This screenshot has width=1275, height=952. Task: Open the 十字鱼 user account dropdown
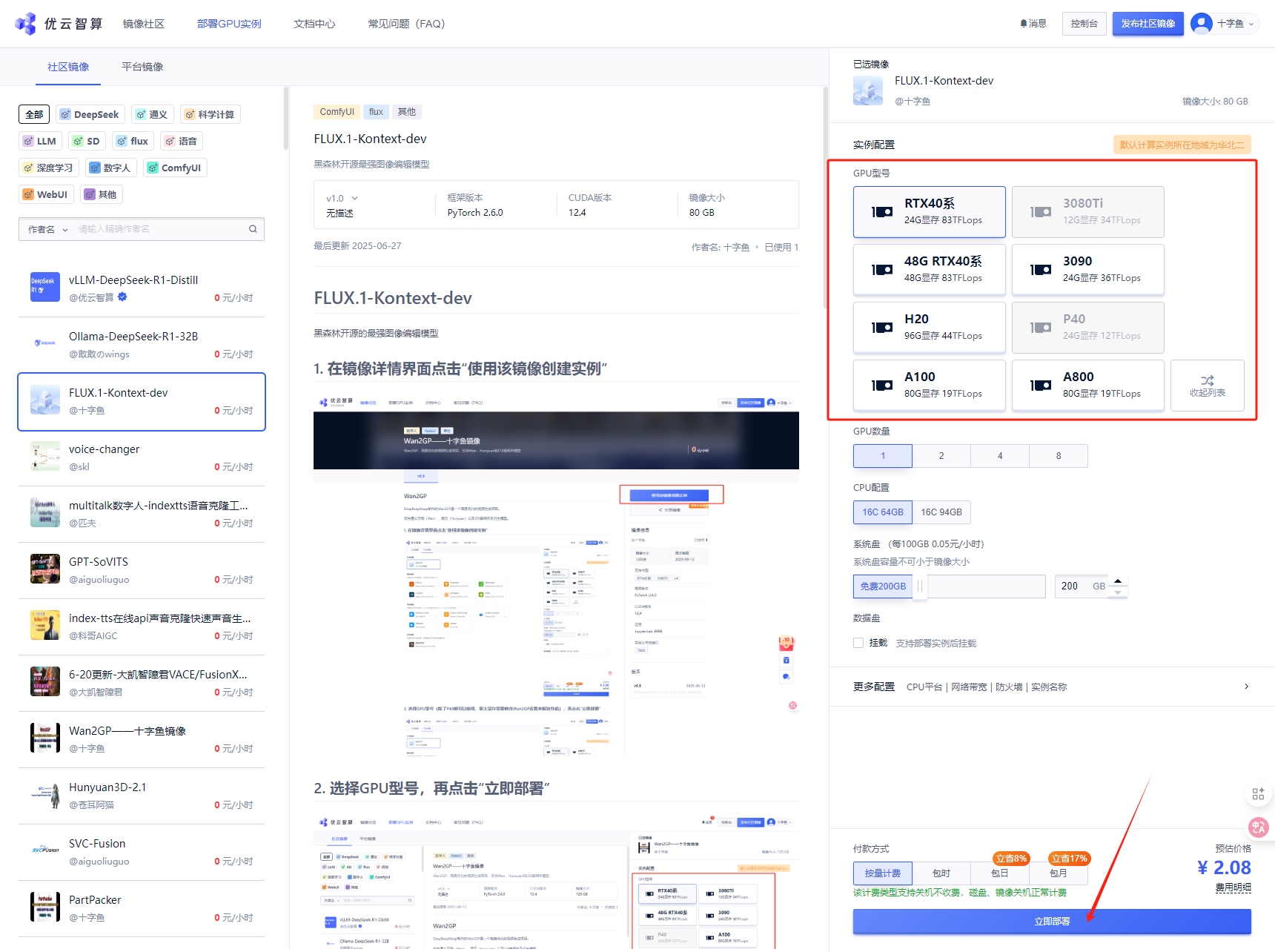pyautogui.click(x=1234, y=24)
